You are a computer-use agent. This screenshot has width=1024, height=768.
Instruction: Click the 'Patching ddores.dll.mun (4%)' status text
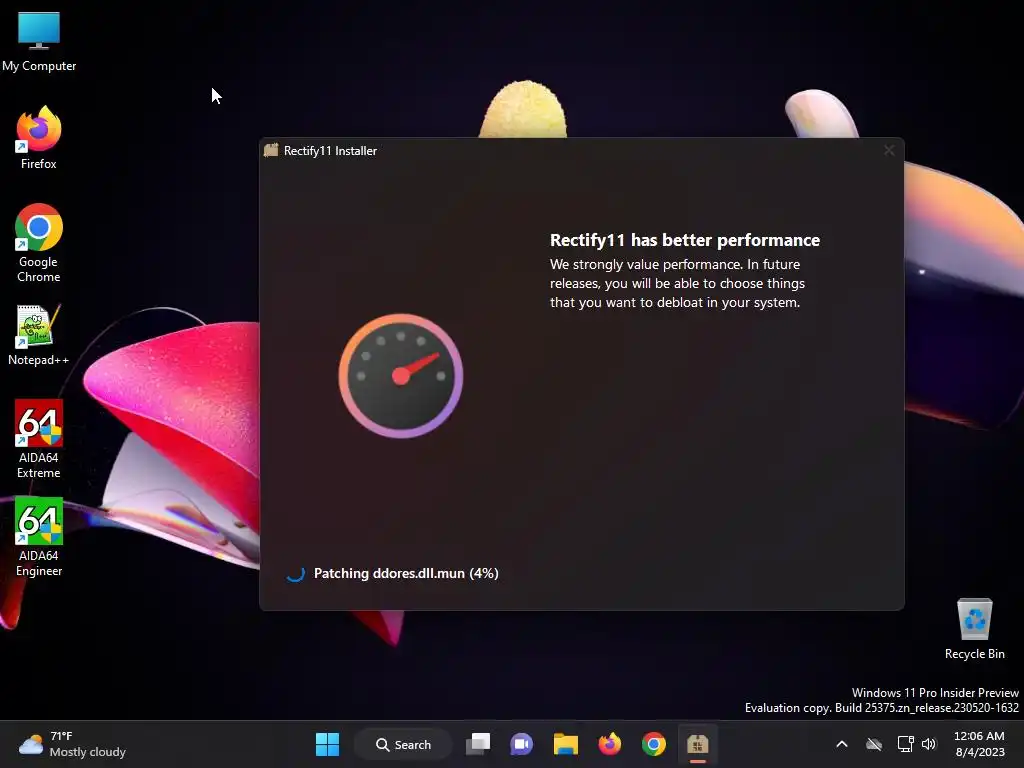click(x=406, y=573)
